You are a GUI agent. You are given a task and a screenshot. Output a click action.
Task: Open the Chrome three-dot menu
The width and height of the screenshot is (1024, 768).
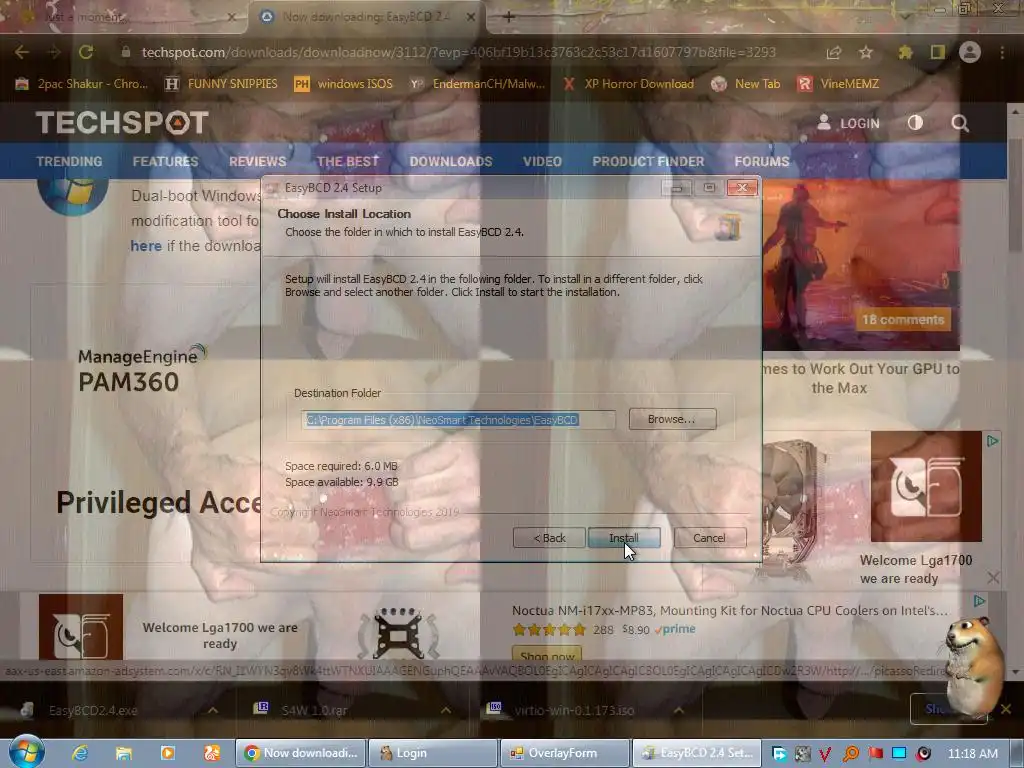click(x=1002, y=52)
